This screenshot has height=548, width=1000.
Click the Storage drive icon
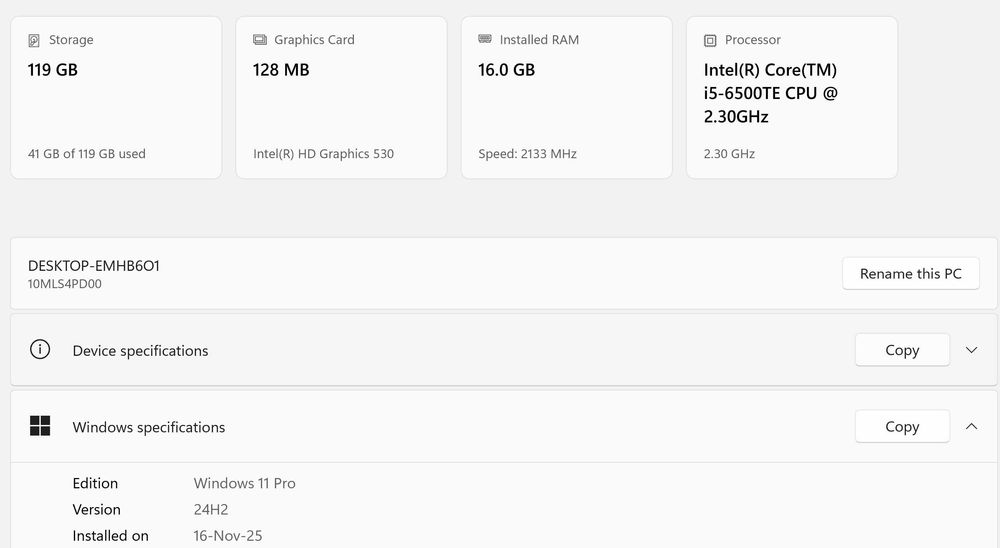(x=35, y=41)
